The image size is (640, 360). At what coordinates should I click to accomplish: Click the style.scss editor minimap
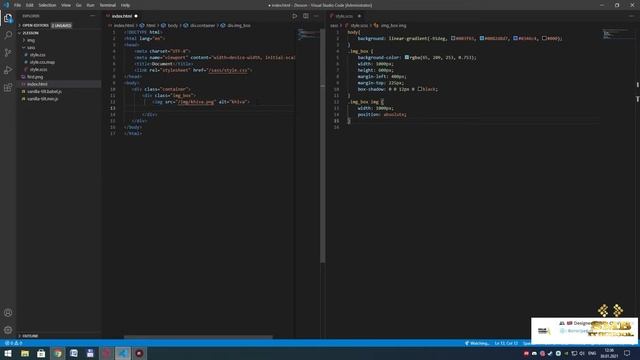pyautogui.click(x=618, y=33)
